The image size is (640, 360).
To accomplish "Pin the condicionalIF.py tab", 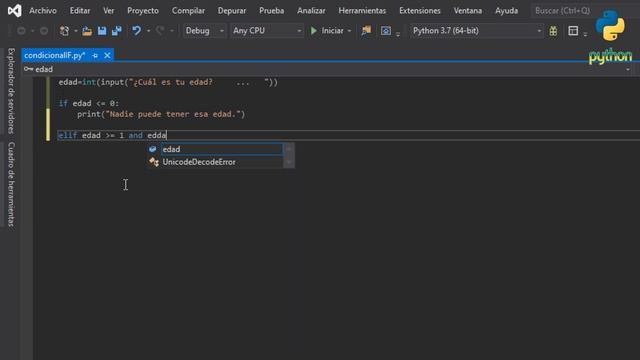I will [95, 56].
